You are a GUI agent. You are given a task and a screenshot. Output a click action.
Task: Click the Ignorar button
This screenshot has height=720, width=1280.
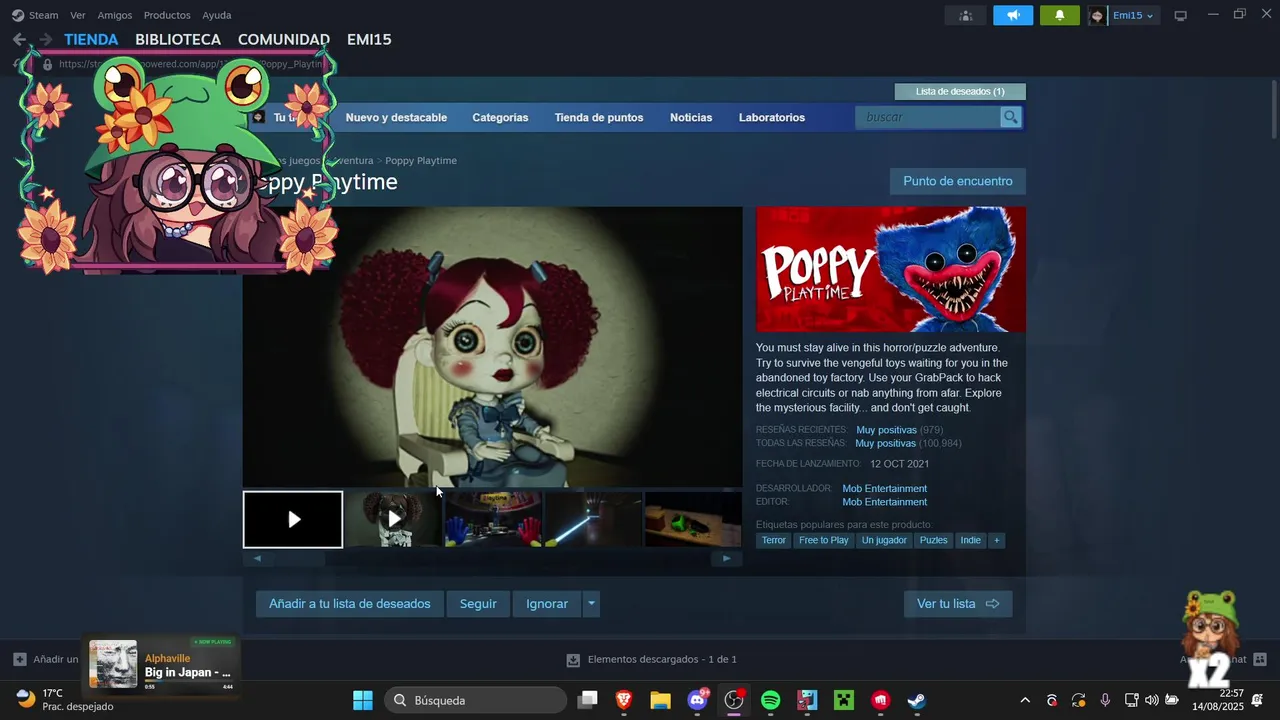point(547,604)
